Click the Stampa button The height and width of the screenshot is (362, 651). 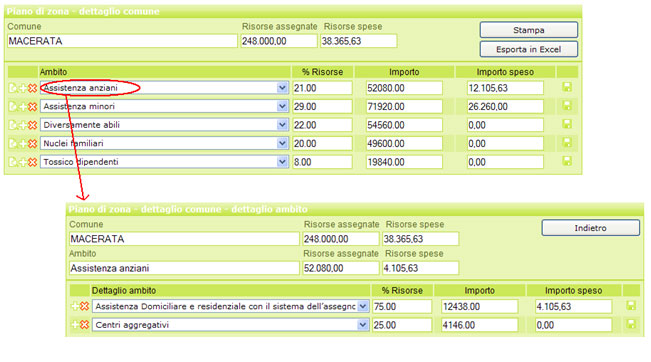(x=529, y=30)
